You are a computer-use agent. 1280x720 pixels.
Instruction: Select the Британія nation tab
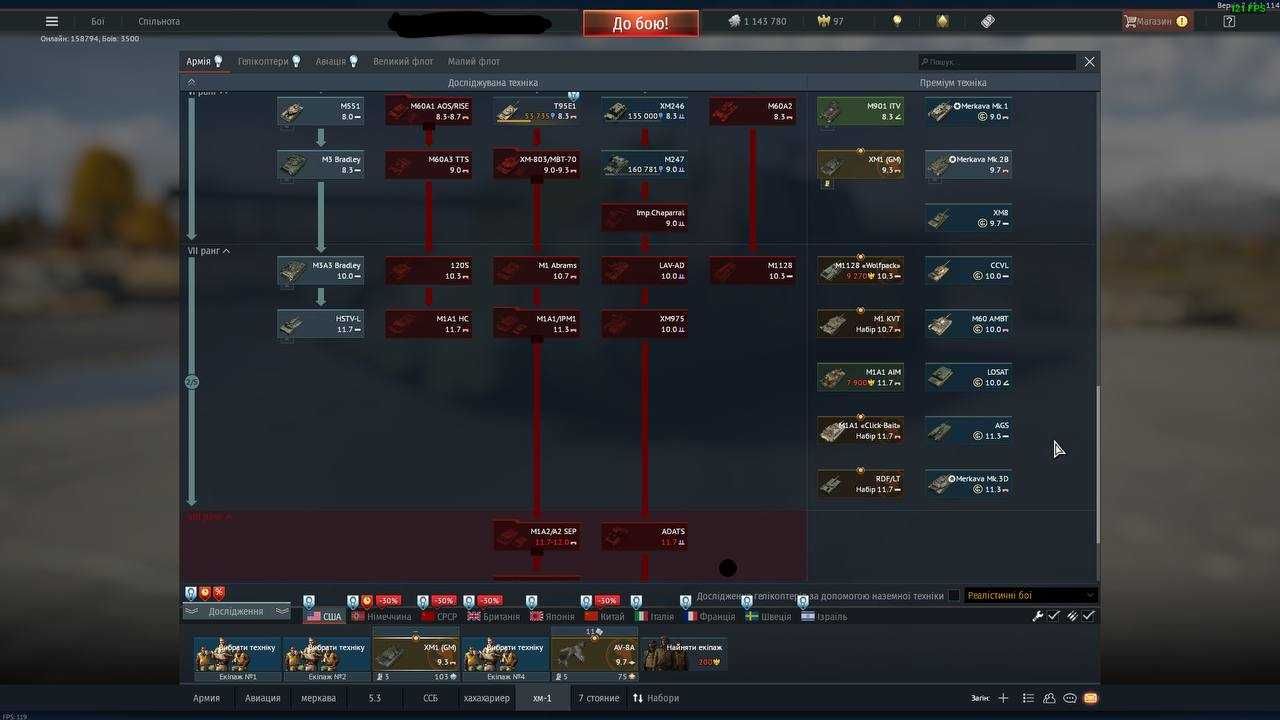pyautogui.click(x=494, y=616)
